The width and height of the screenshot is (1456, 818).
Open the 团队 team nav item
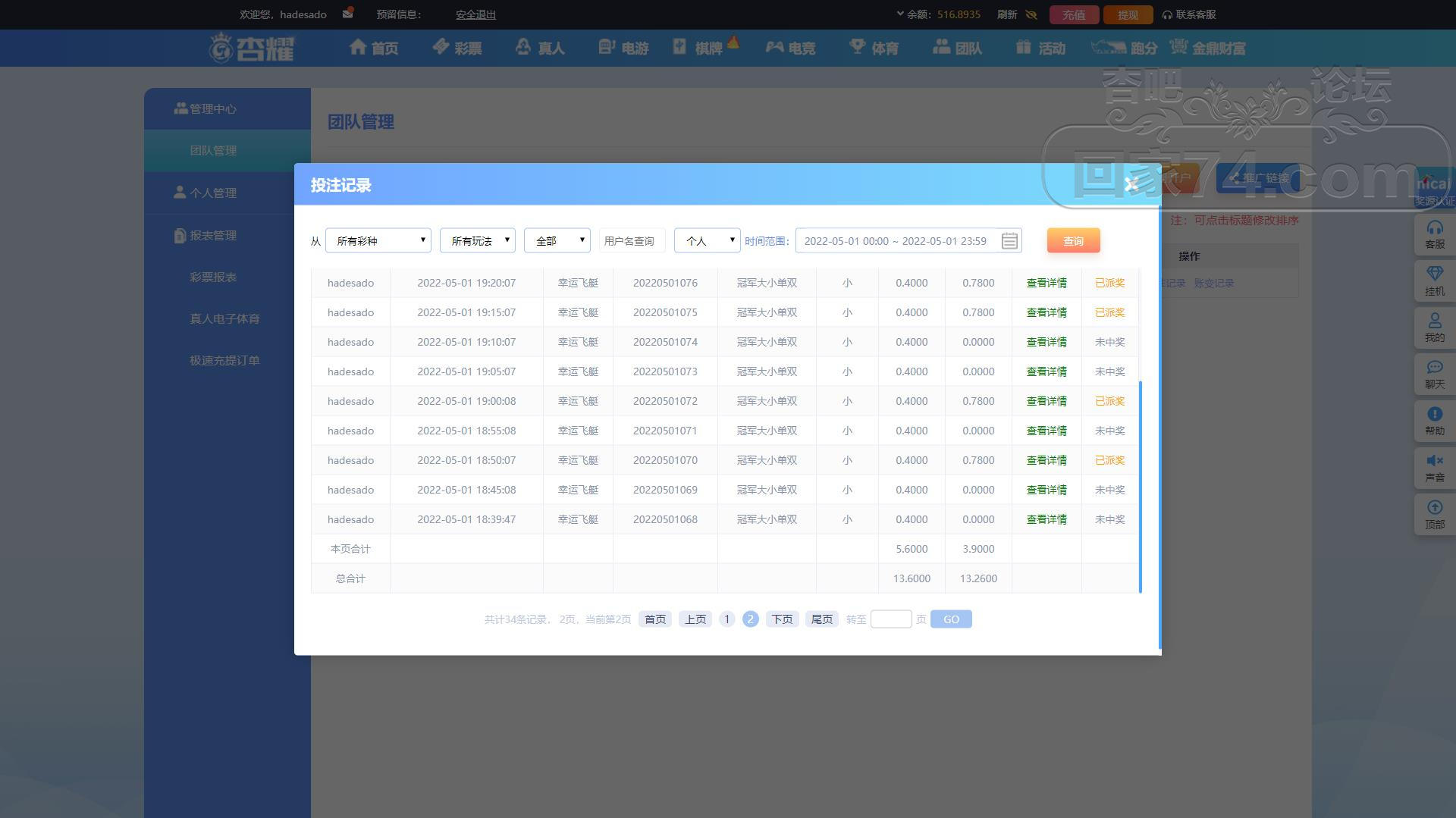(x=957, y=48)
